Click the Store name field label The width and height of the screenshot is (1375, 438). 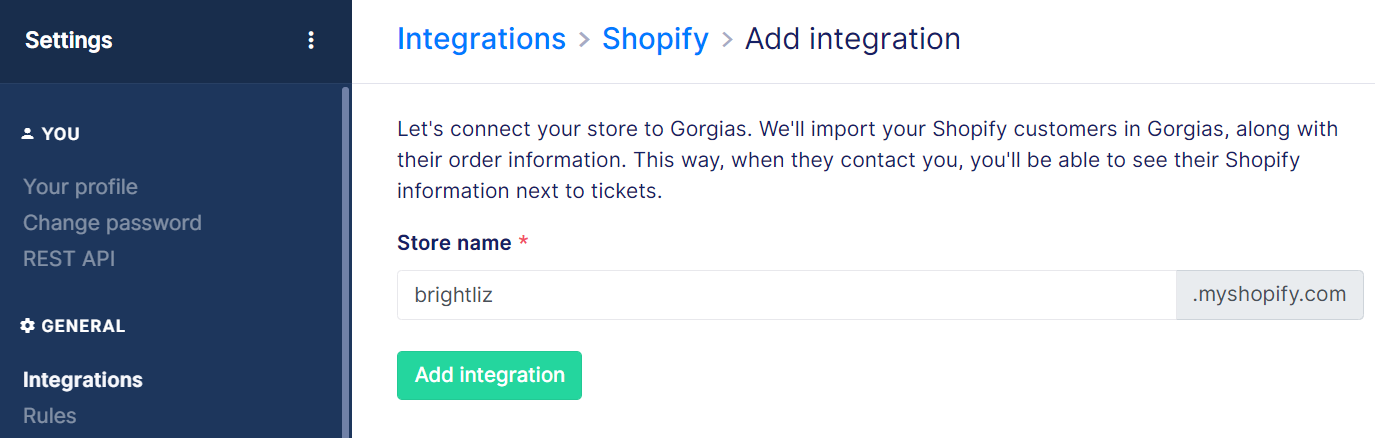tap(454, 243)
